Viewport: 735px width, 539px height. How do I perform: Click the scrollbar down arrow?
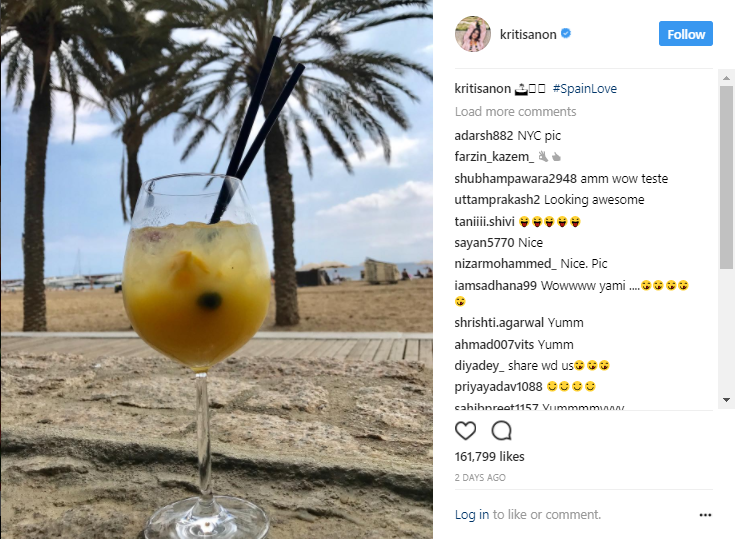pos(726,400)
